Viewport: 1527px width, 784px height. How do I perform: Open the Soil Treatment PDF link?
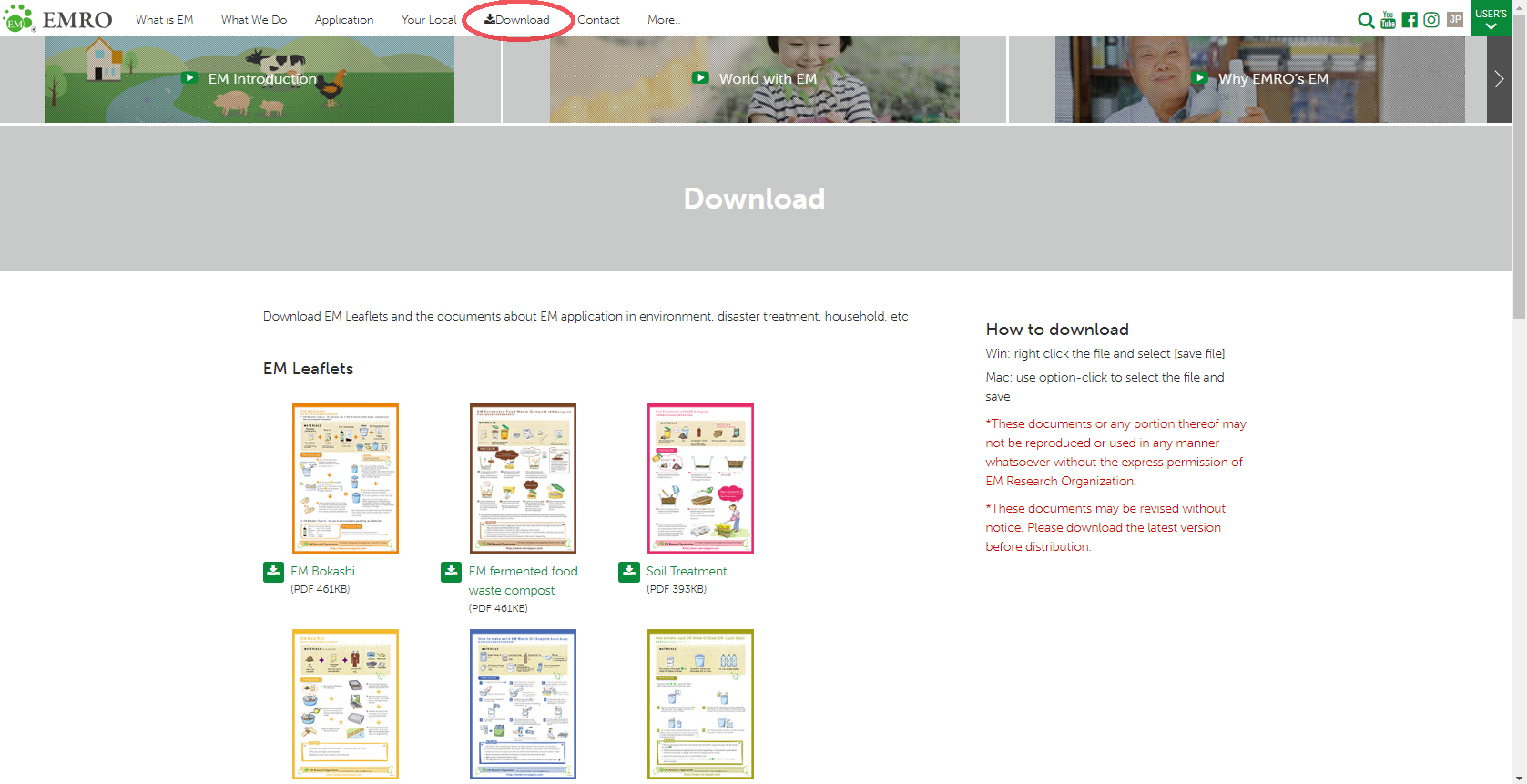click(687, 572)
